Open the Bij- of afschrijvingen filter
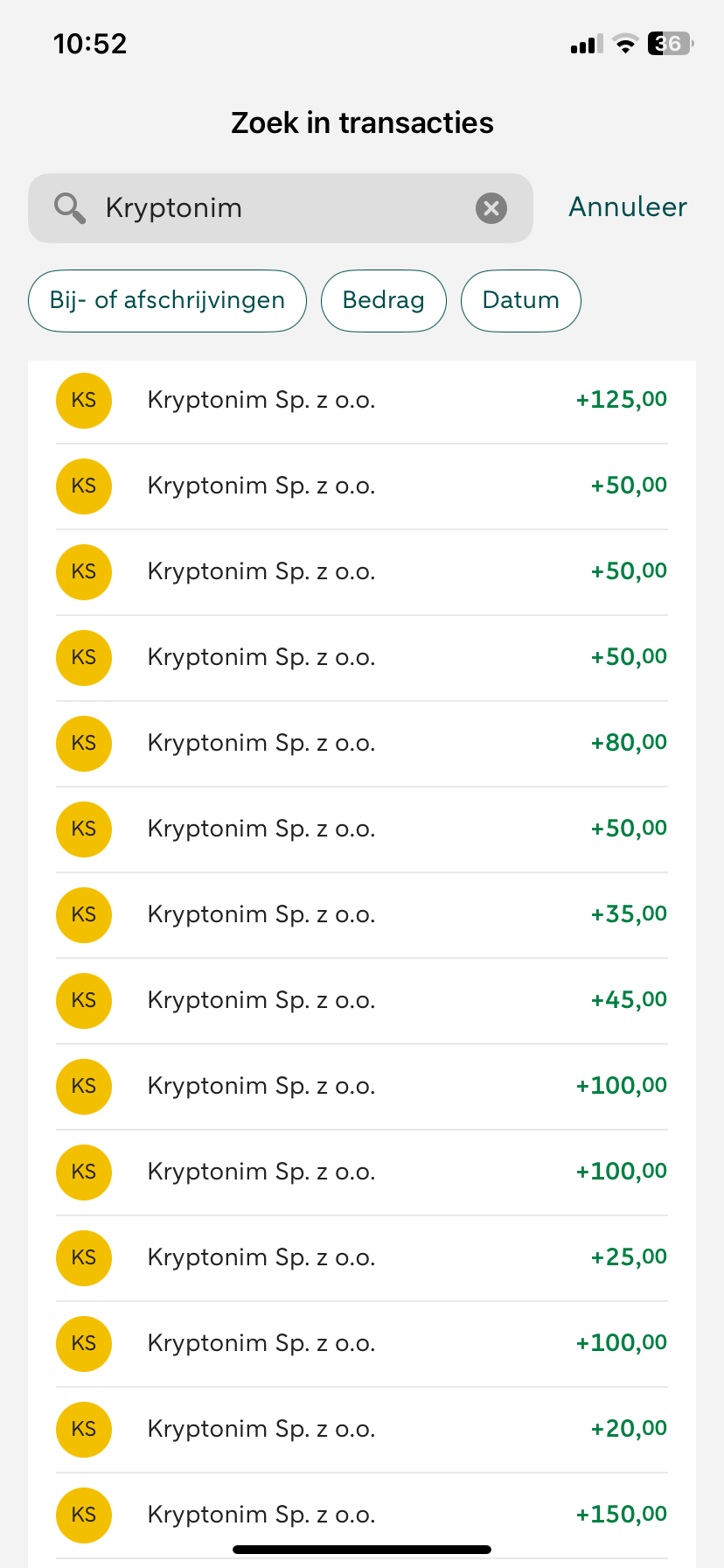Screen dimensions: 724x1568 [x=167, y=301]
